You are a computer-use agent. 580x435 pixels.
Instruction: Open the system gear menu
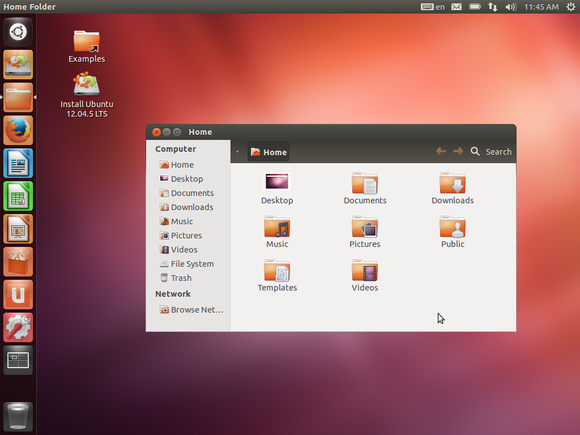[x=571, y=7]
